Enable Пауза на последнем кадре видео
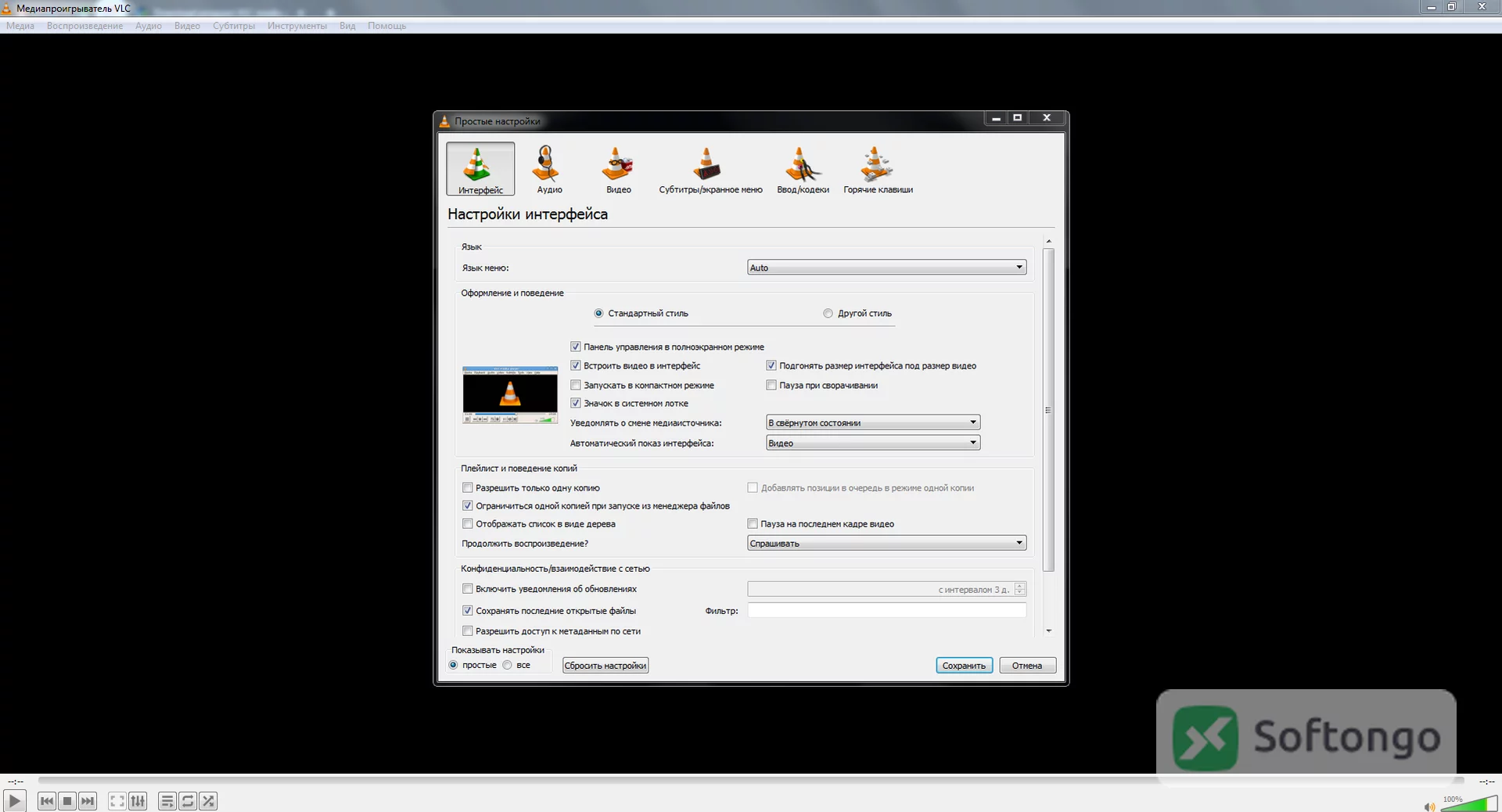Screen dimensions: 1502x812 coord(753,523)
